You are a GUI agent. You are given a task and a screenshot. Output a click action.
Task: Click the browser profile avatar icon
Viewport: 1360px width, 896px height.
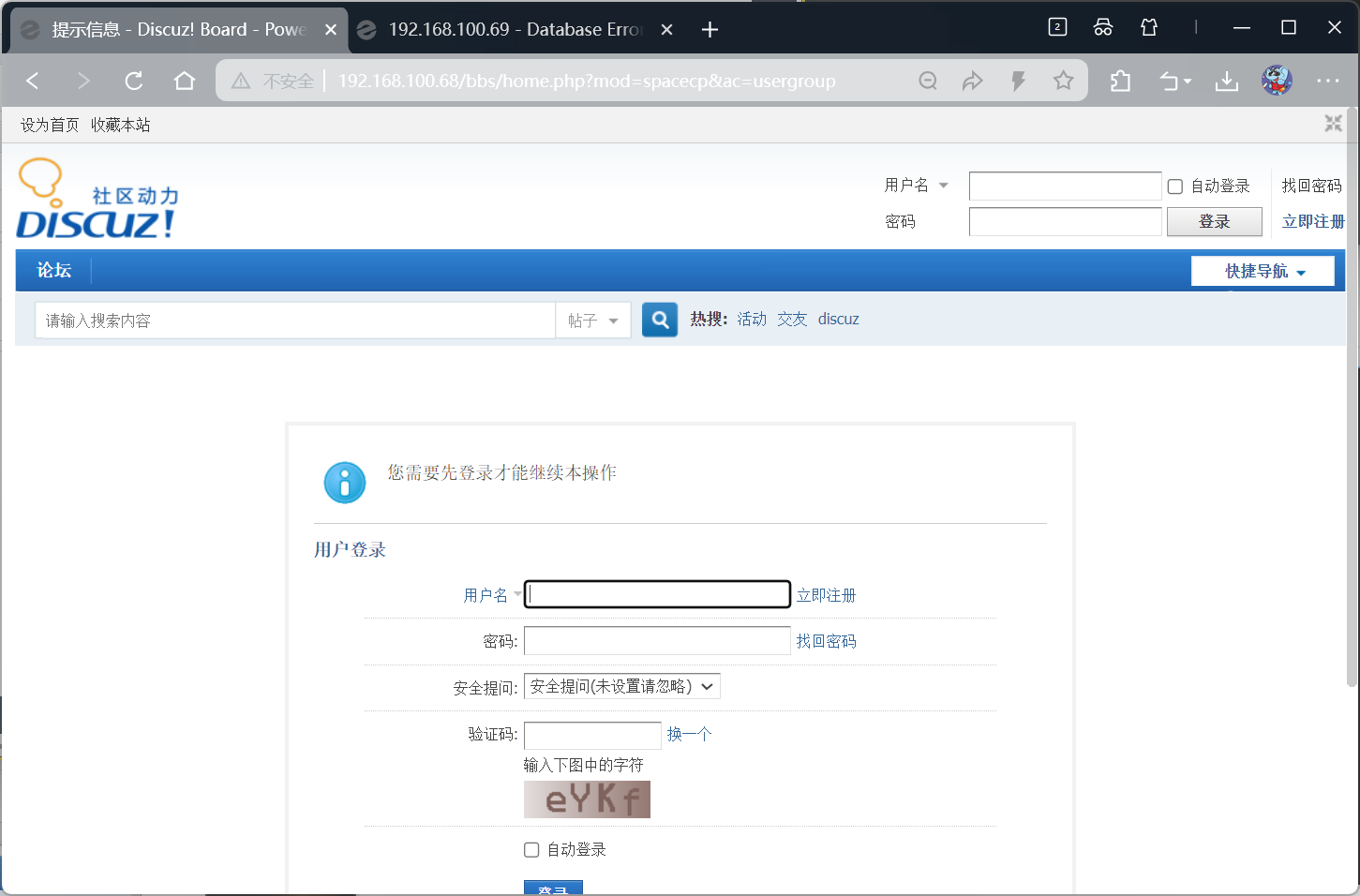1277,81
